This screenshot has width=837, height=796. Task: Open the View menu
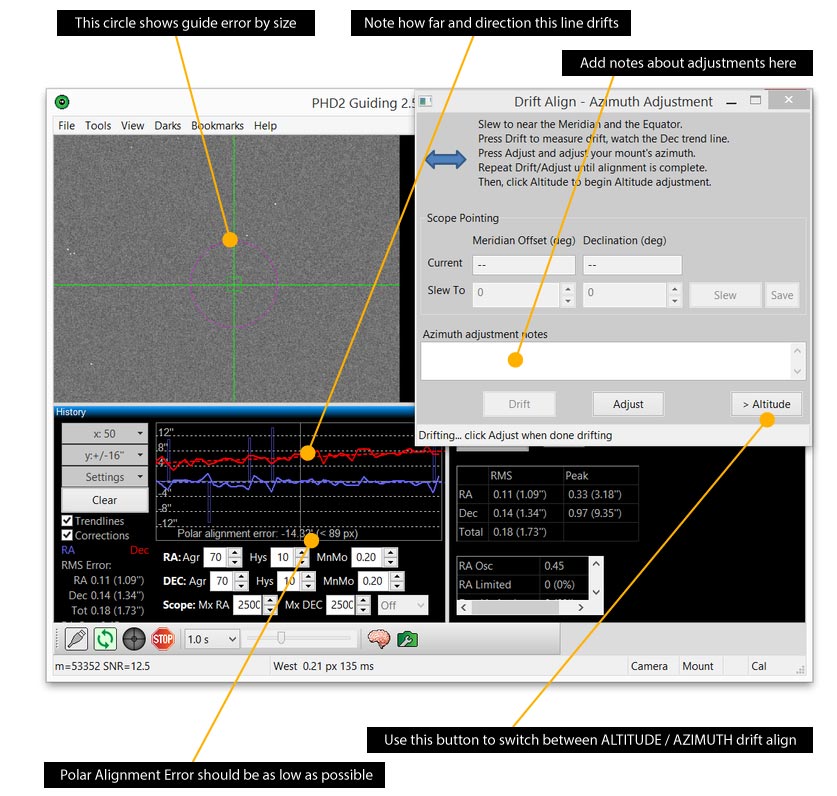pos(132,125)
